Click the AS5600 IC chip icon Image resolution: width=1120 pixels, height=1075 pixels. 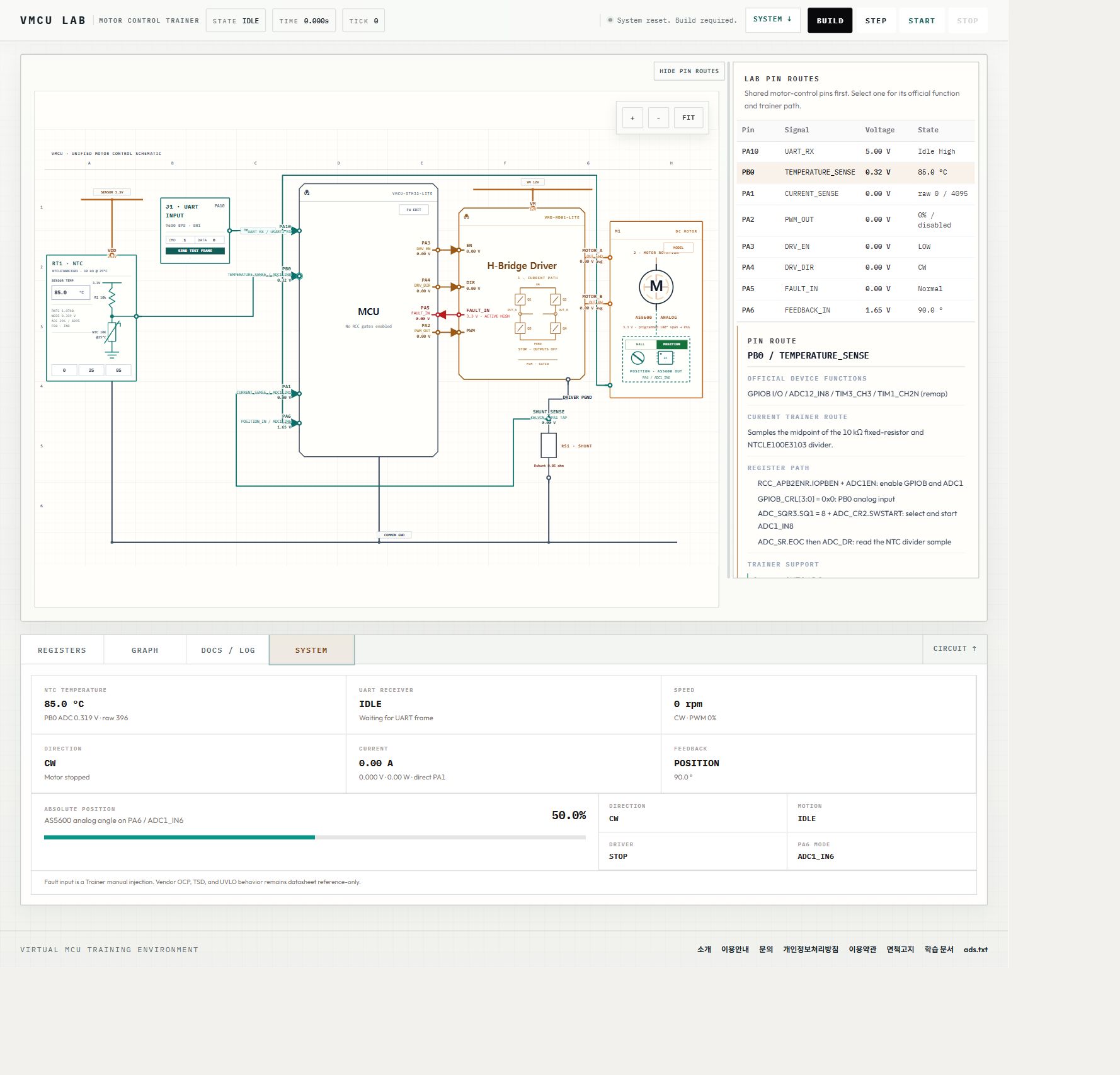pyautogui.click(x=665, y=358)
